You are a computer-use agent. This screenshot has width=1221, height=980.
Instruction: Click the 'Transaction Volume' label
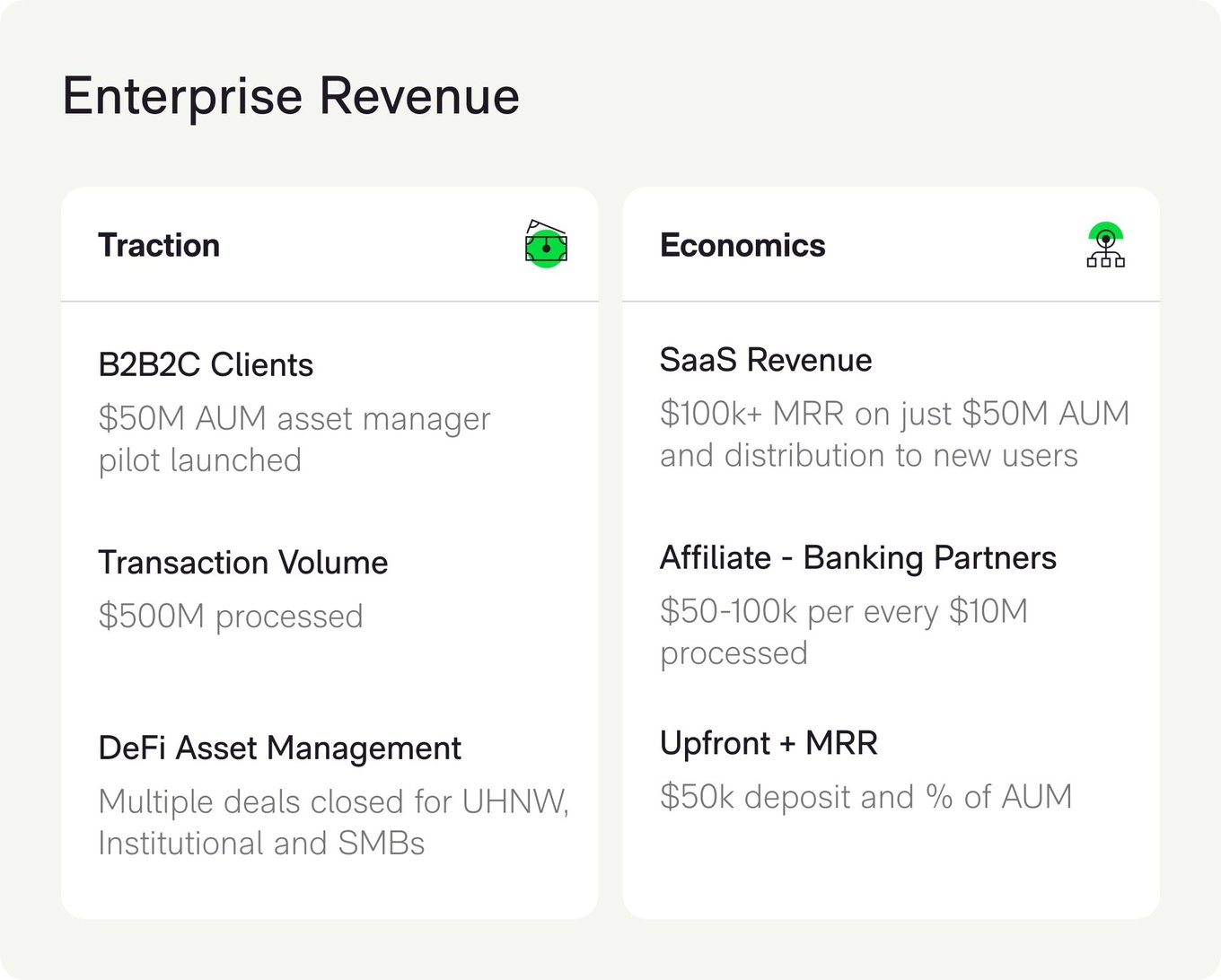pos(243,563)
